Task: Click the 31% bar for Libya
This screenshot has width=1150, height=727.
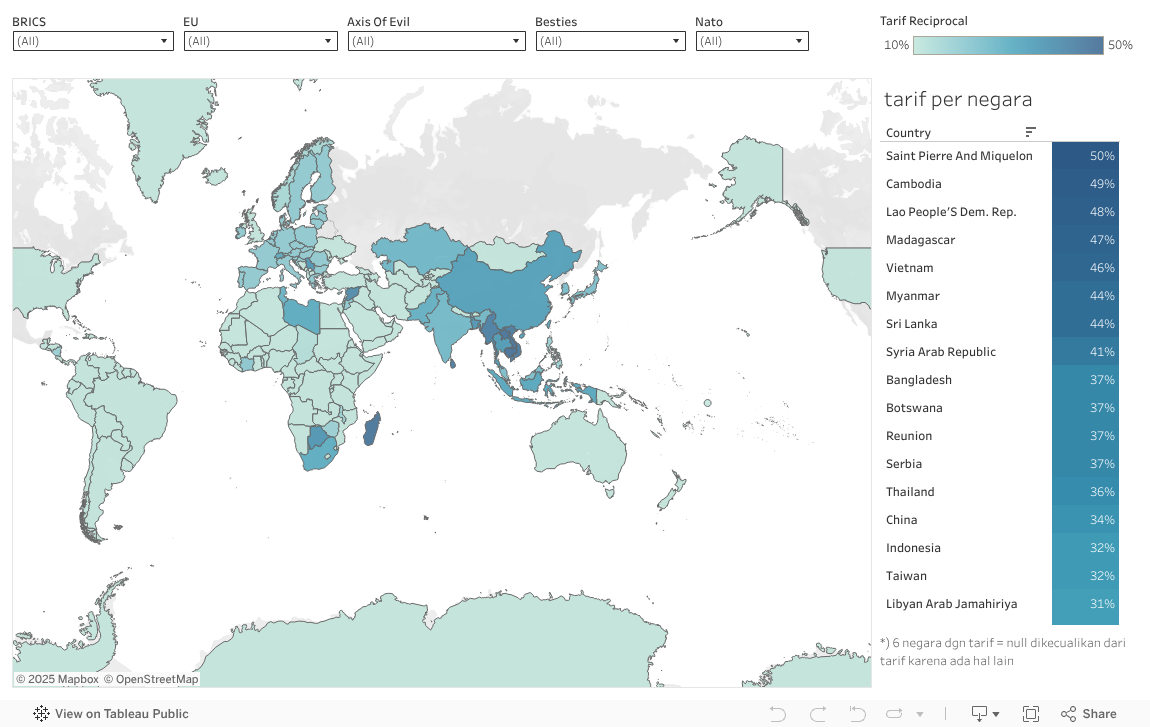Action: (1085, 604)
